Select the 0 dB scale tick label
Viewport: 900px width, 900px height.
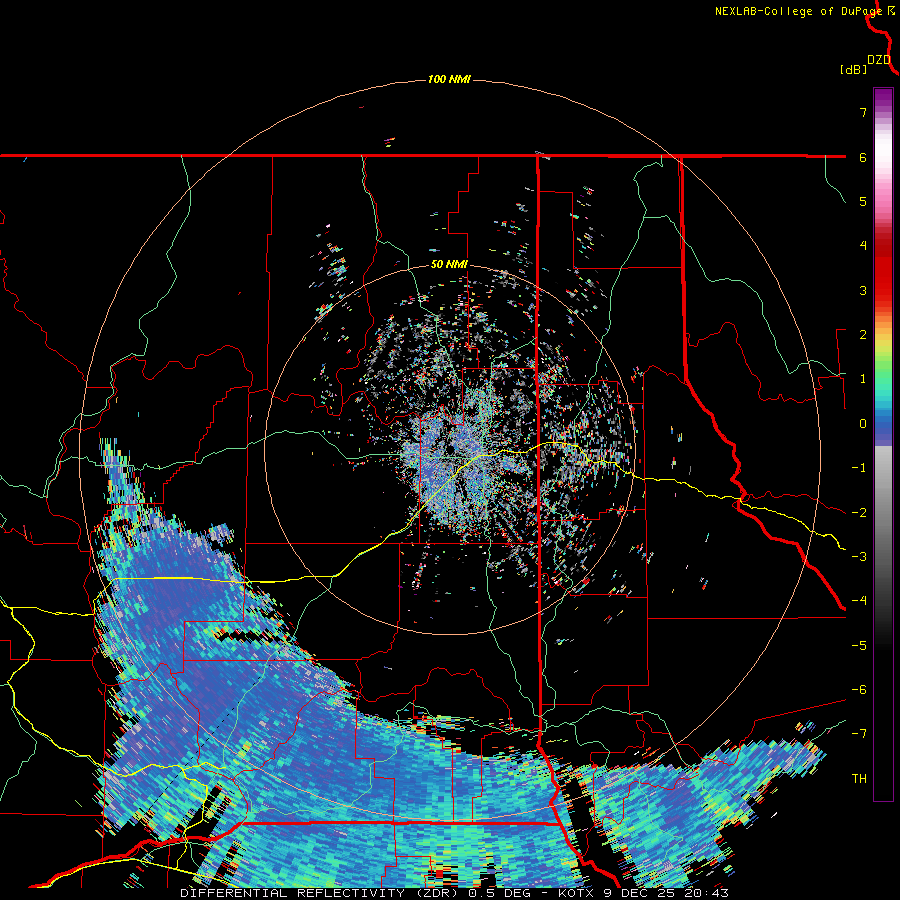coord(863,424)
